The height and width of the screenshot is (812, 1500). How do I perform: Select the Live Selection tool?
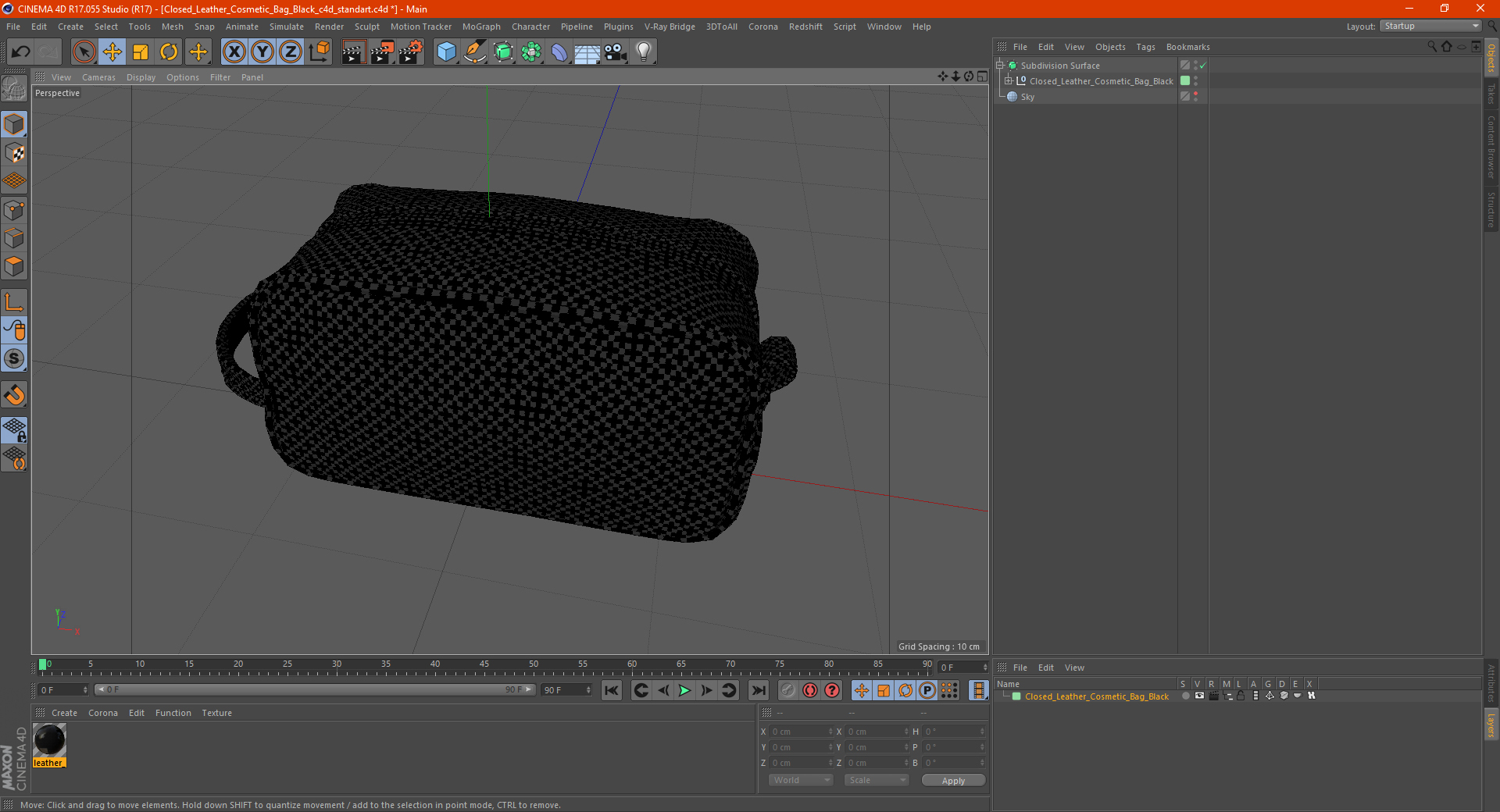[84, 52]
